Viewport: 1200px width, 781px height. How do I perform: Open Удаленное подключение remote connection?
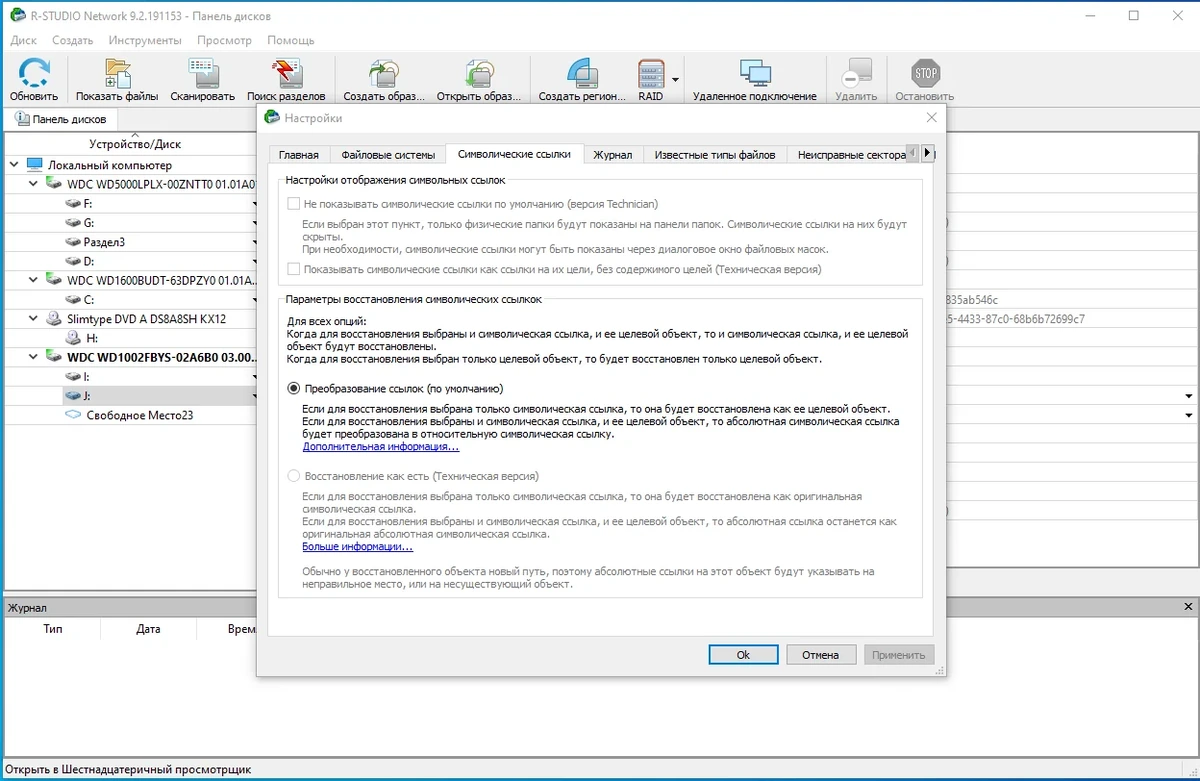pos(755,73)
